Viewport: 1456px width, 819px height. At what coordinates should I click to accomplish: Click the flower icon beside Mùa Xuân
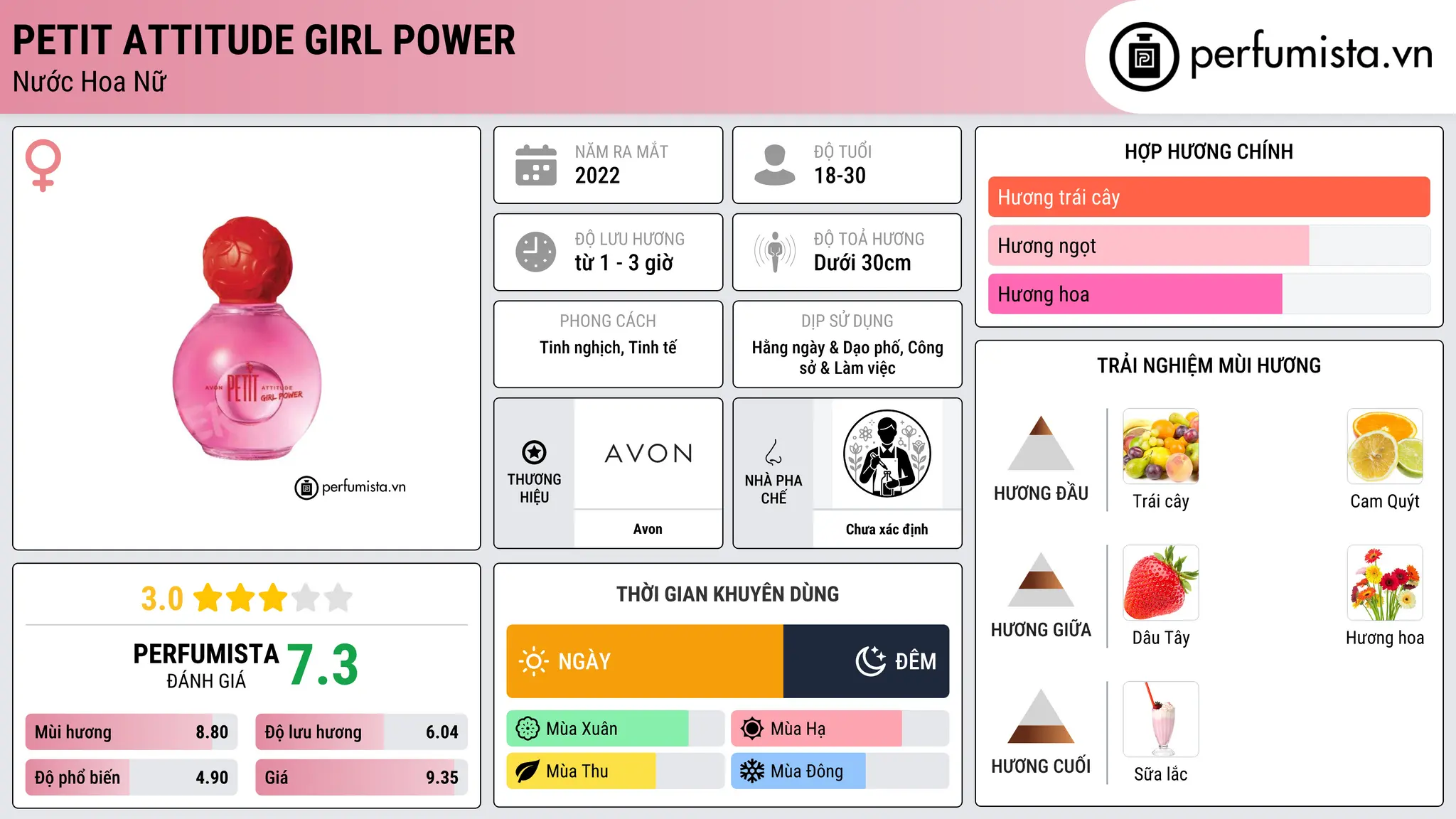point(528,729)
